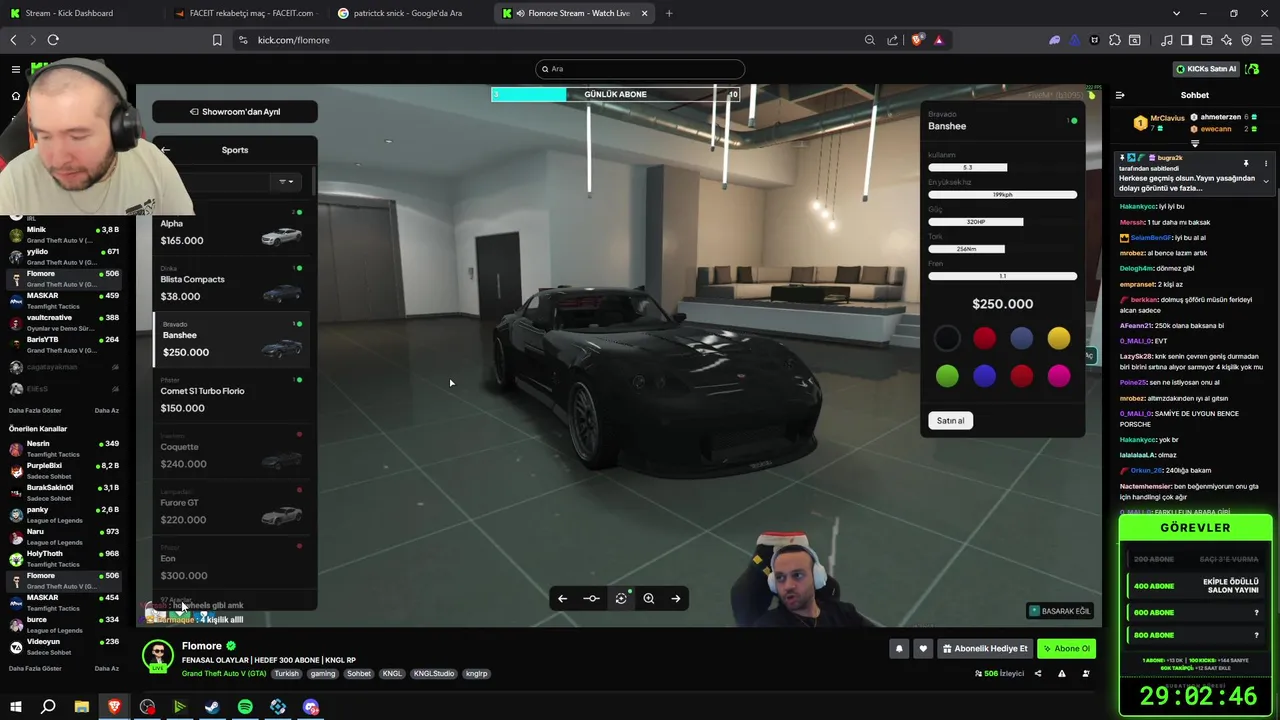Viewport: 1280px width, 720px height.
Task: Click the next-vehicle arrow in showroom controls
Action: 676,598
